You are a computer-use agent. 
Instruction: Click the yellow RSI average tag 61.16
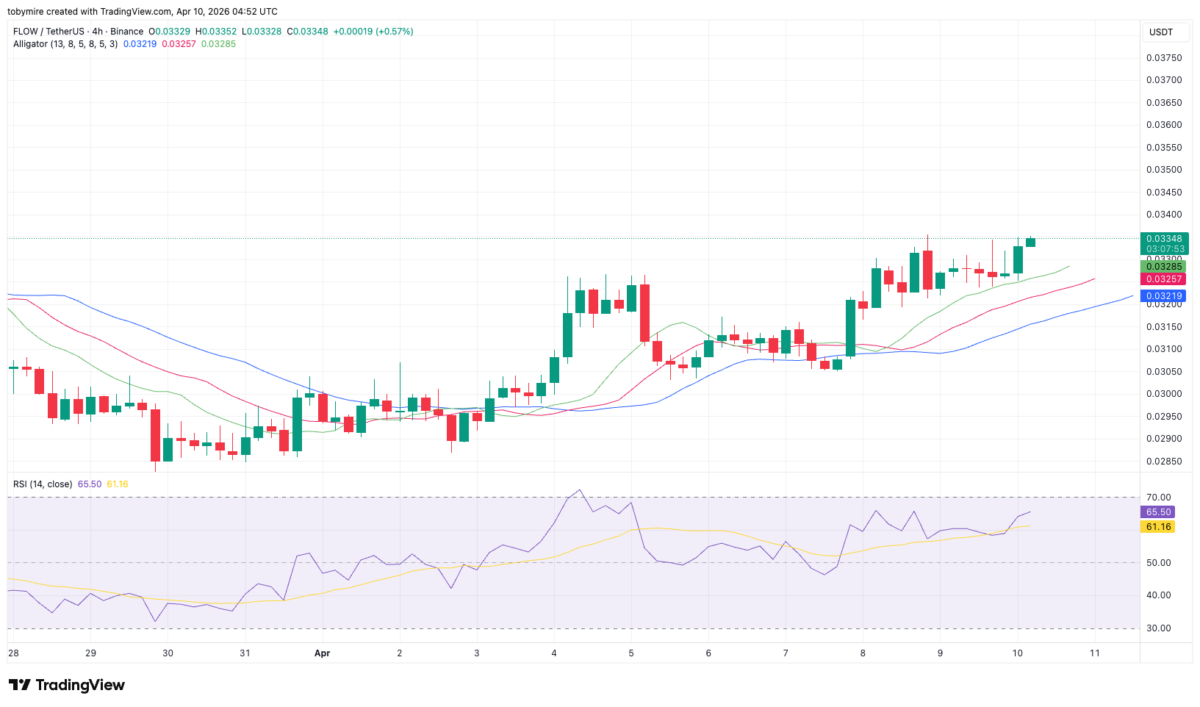click(x=1160, y=526)
